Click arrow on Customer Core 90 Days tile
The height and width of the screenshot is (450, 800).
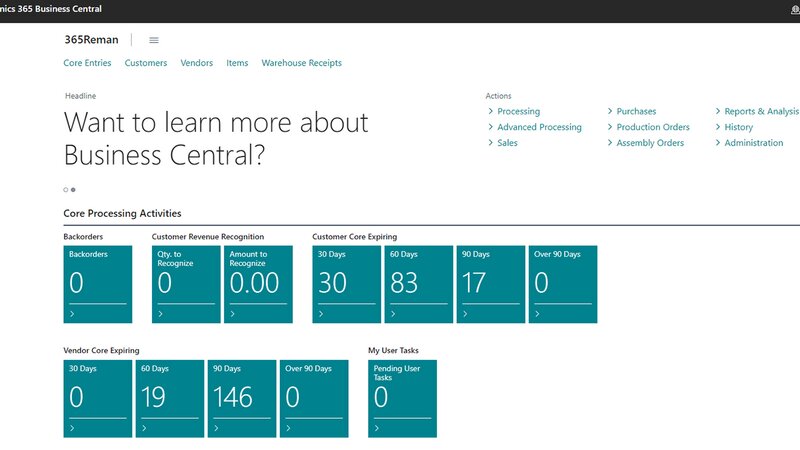[465, 314]
